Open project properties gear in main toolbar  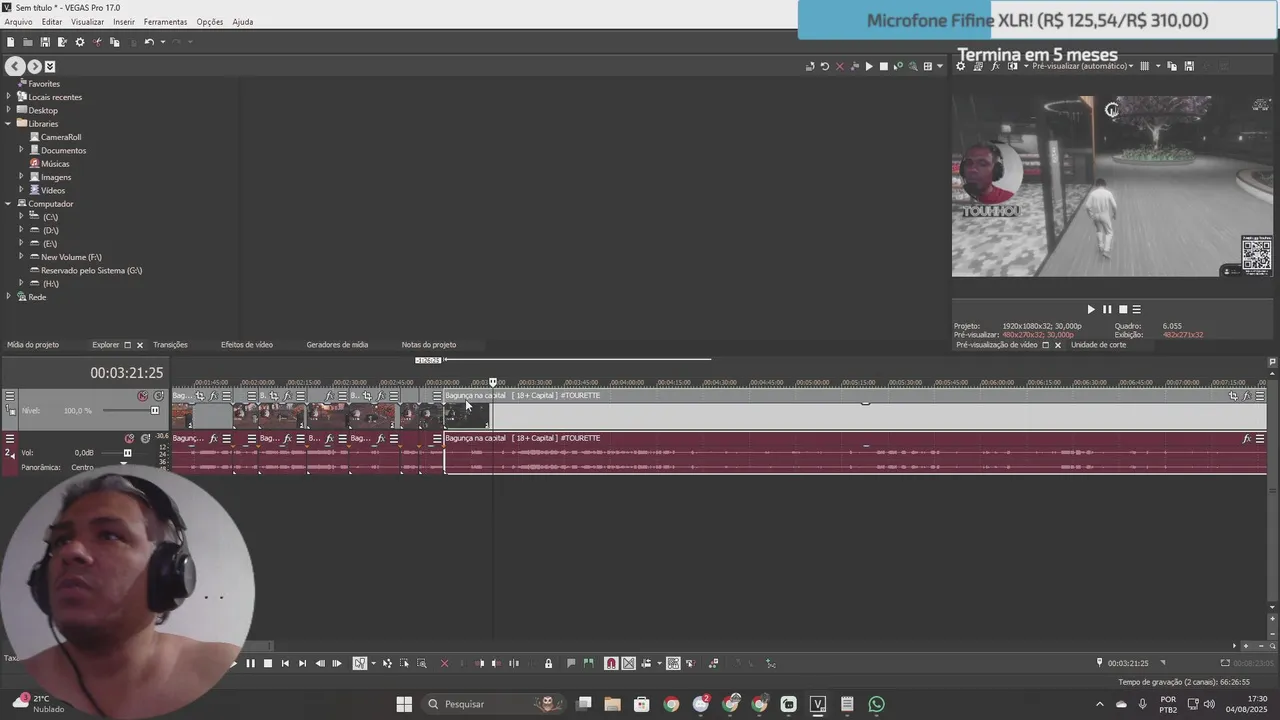80,42
